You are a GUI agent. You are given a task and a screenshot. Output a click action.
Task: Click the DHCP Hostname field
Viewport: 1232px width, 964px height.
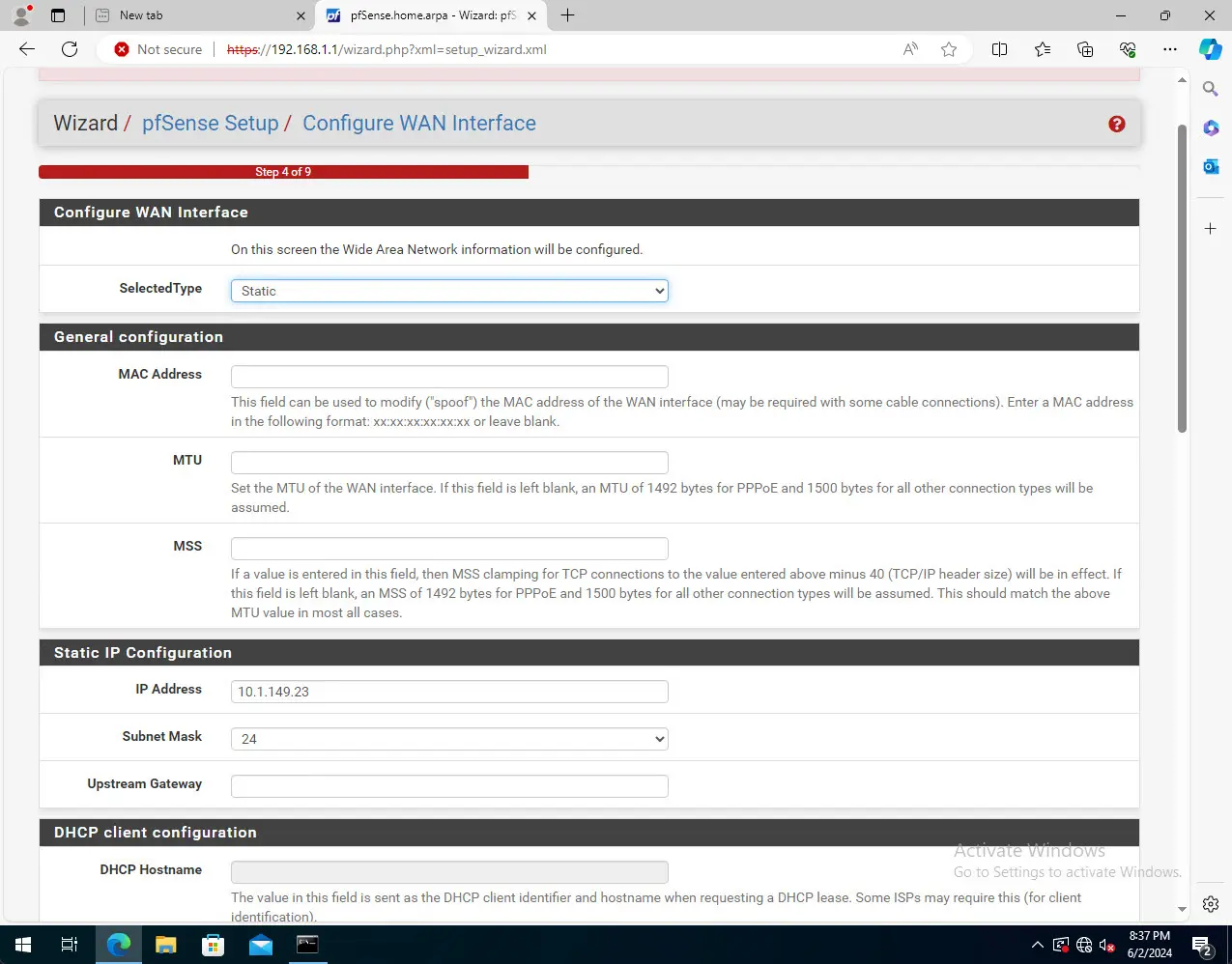pos(449,872)
